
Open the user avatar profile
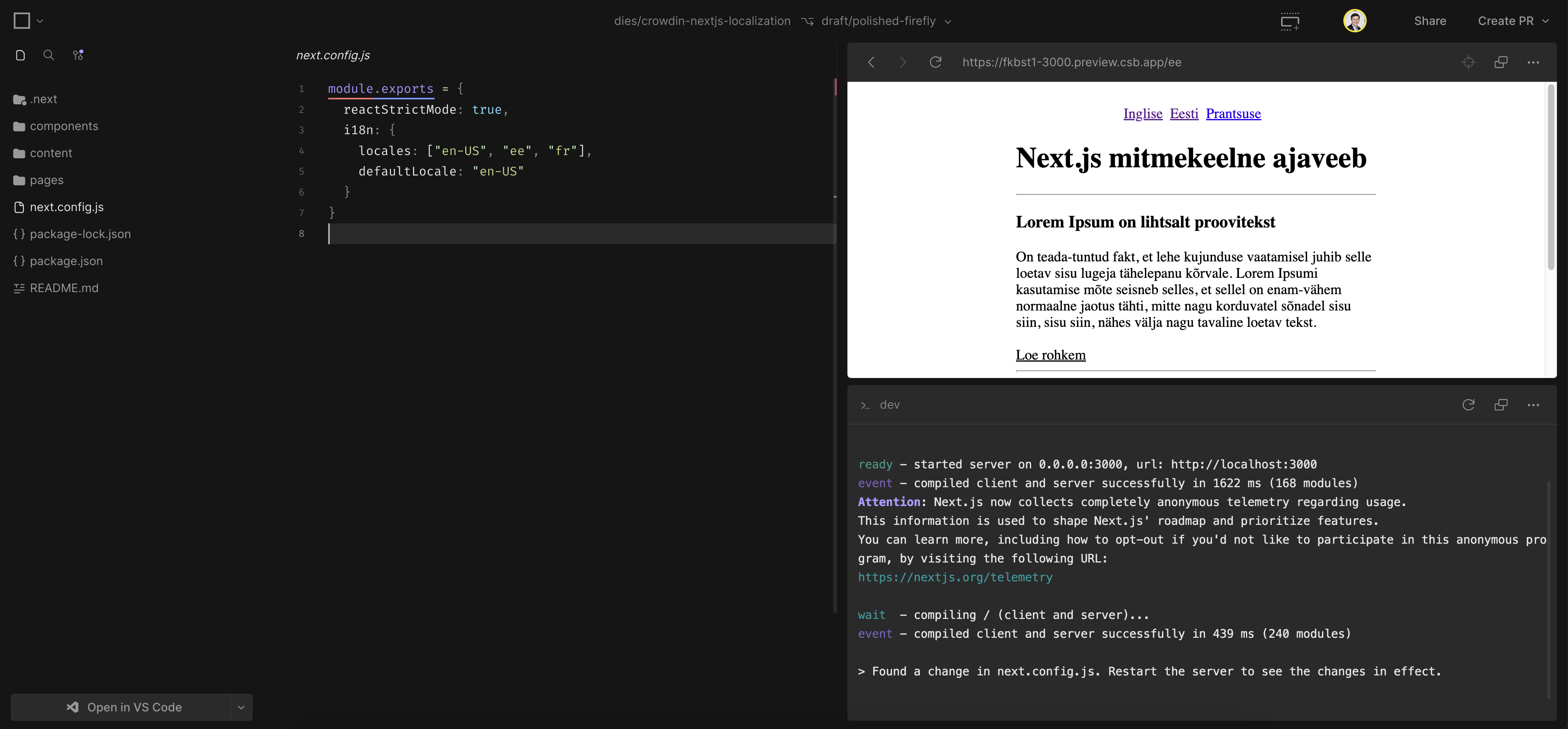(1354, 21)
